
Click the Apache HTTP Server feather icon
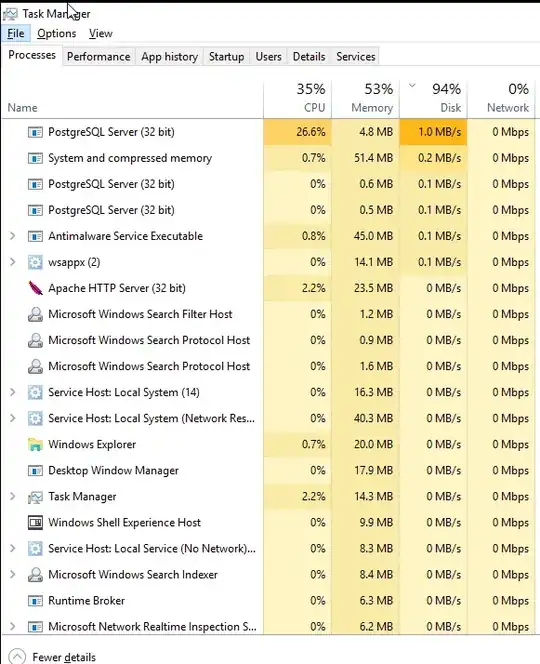point(35,288)
